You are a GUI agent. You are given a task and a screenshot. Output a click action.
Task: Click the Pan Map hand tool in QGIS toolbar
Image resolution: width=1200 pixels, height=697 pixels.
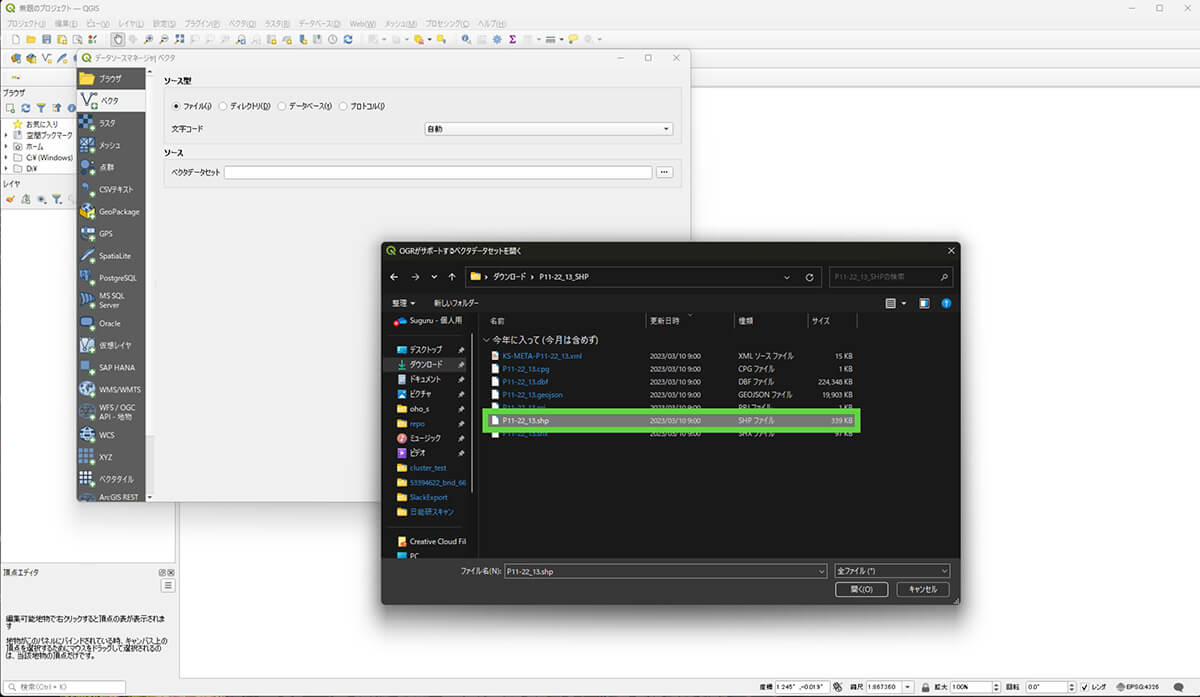[118, 39]
